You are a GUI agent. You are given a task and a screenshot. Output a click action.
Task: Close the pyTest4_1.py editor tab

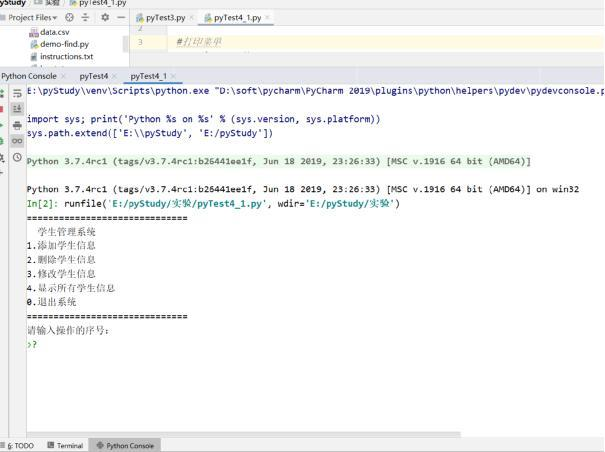267,17
